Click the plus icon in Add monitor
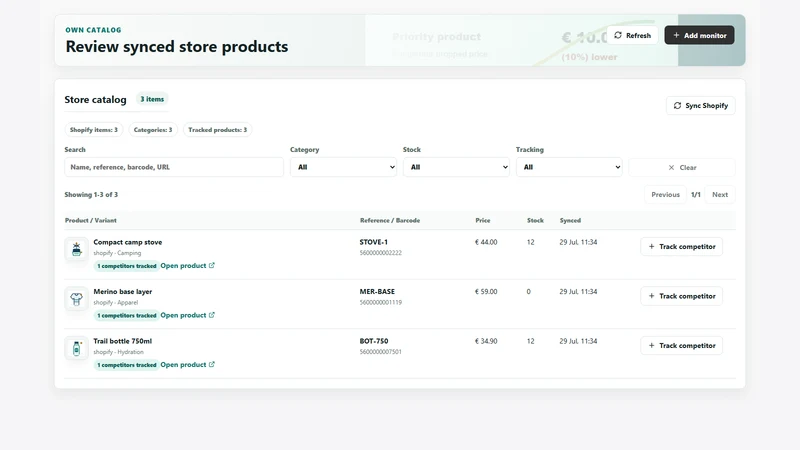Screen dimensions: 800x450 tap(676, 35)
